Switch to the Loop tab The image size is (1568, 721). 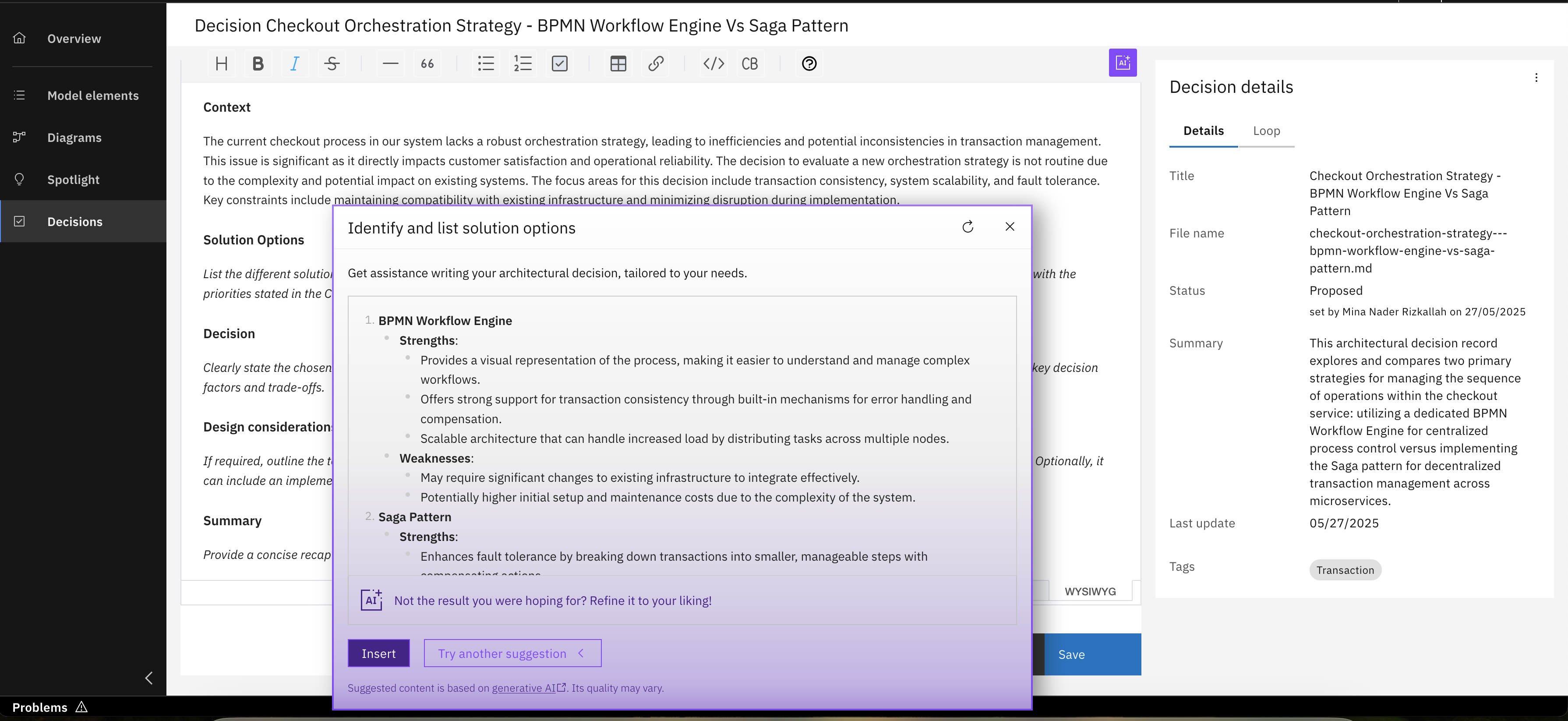coord(1266,131)
